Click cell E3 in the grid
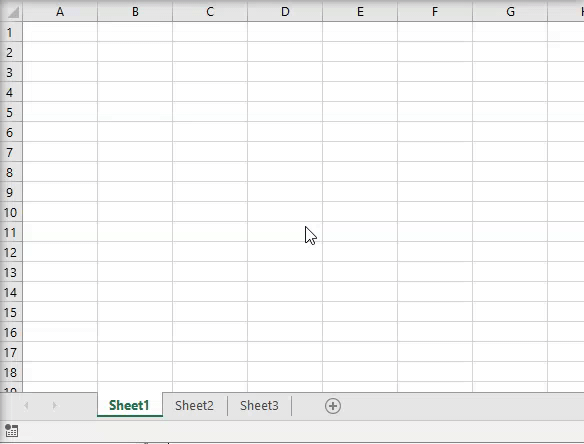Viewport: 584px width, 444px height. (360, 72)
